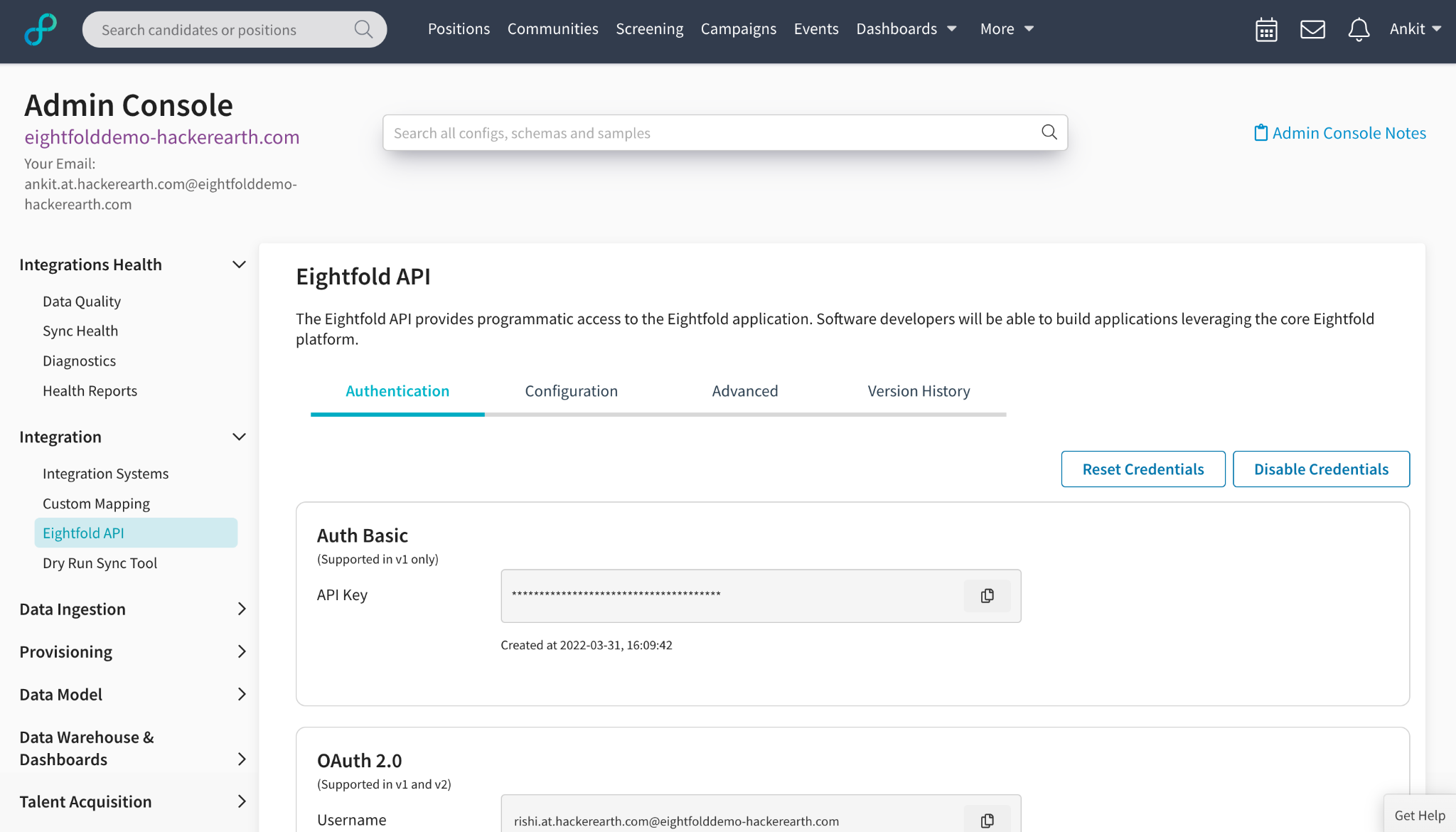Viewport: 1456px width, 832px height.
Task: Copy the API Key value
Action: tap(987, 596)
